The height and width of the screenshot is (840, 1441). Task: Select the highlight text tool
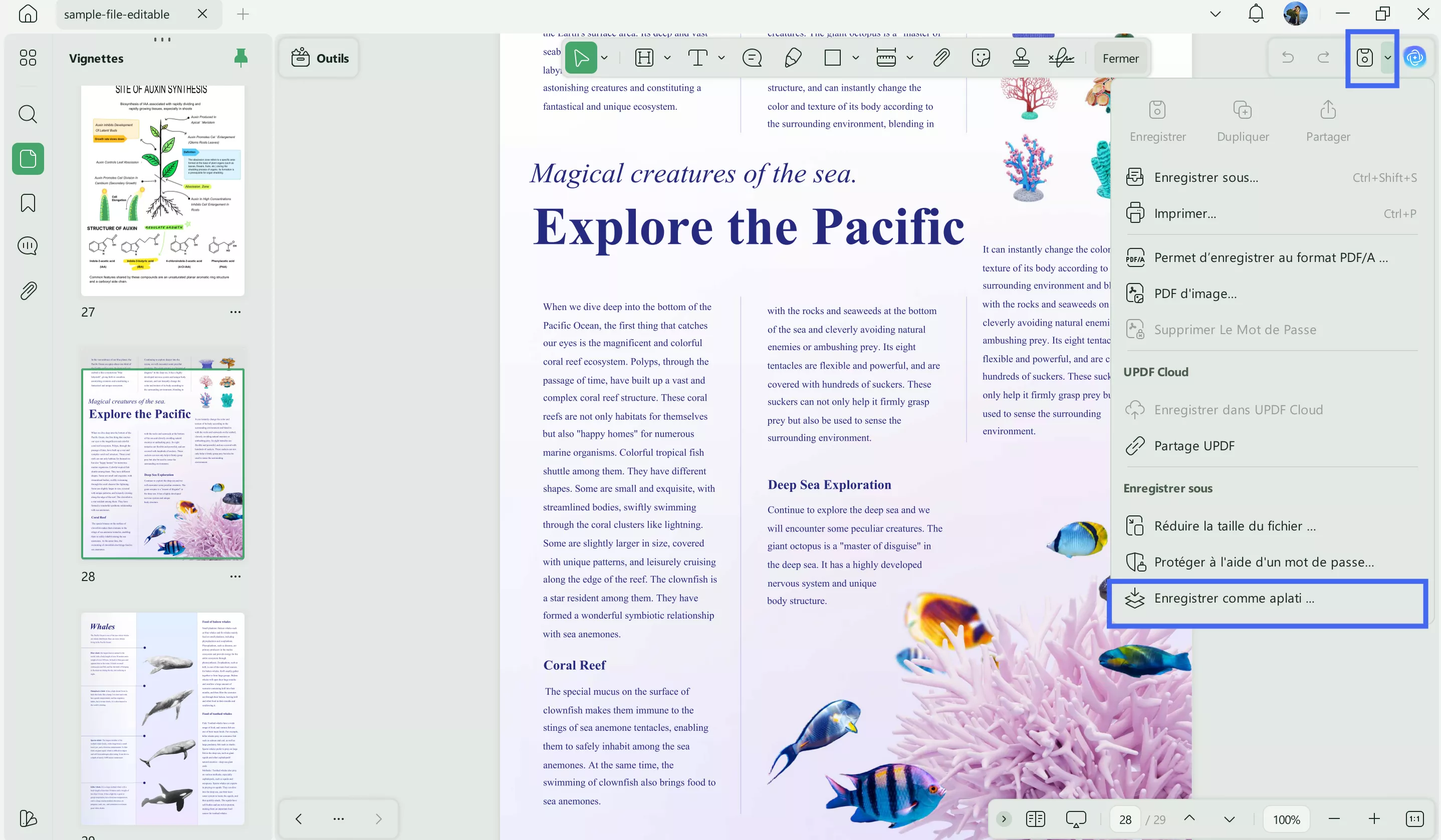click(644, 58)
